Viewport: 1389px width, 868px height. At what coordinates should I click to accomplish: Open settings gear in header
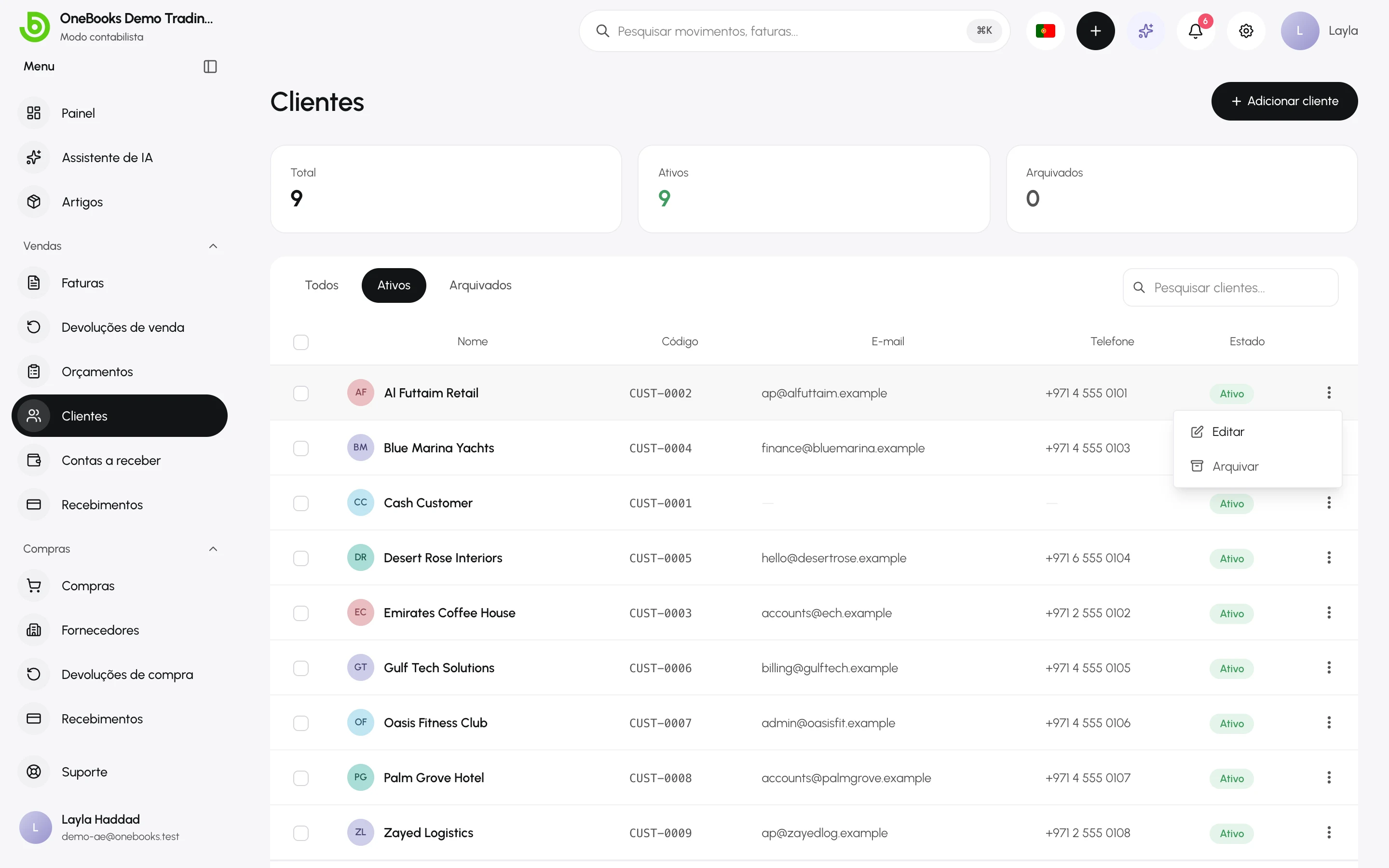(x=1246, y=31)
